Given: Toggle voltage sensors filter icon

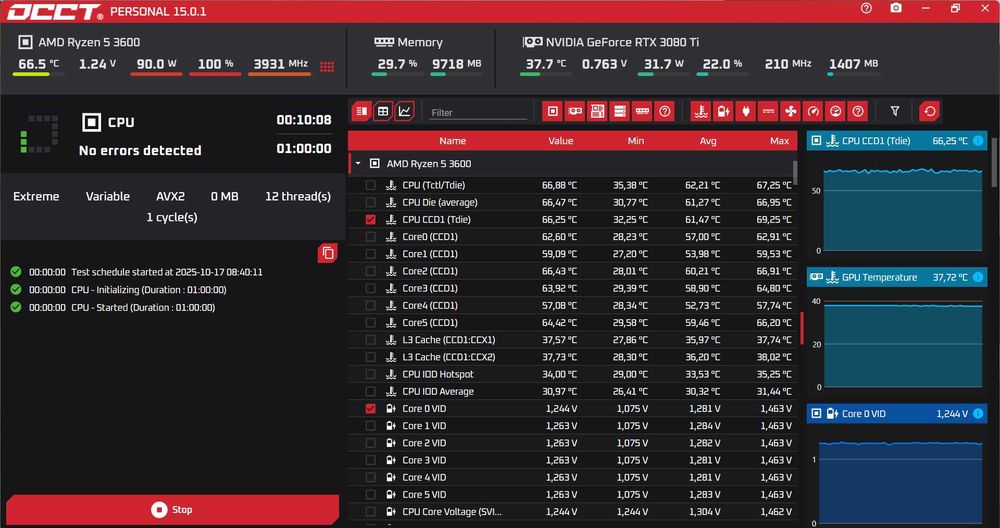Looking at the screenshot, I should tap(723, 112).
